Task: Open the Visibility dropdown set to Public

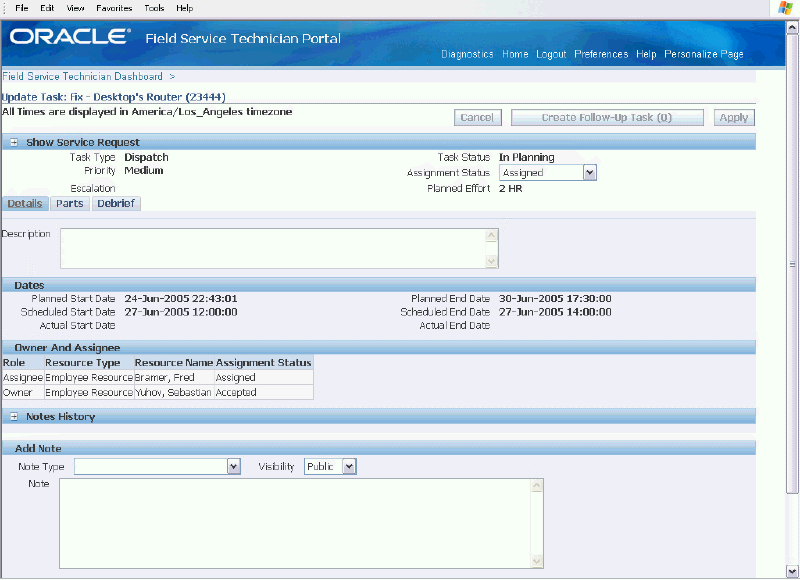Action: [x=349, y=466]
